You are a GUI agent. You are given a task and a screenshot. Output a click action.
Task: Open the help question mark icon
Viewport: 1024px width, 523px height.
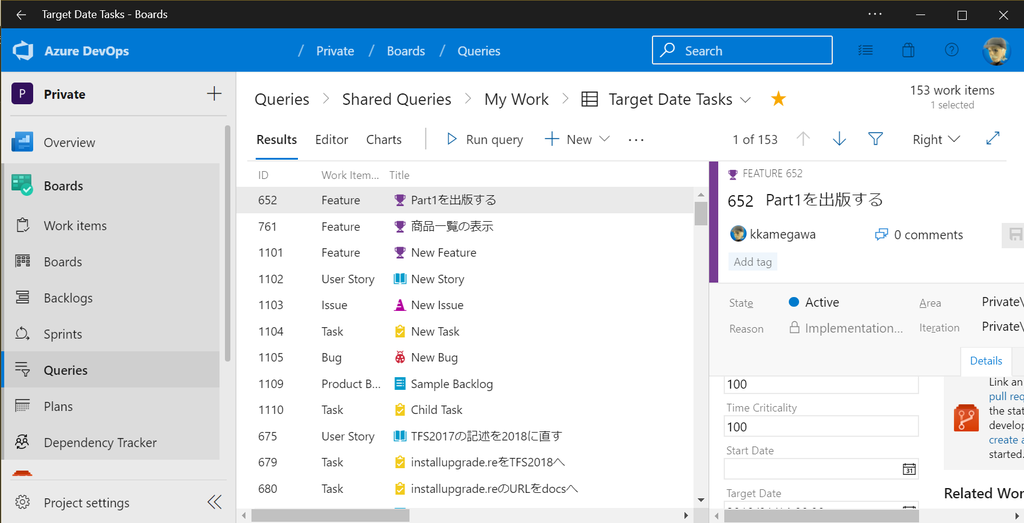[952, 50]
